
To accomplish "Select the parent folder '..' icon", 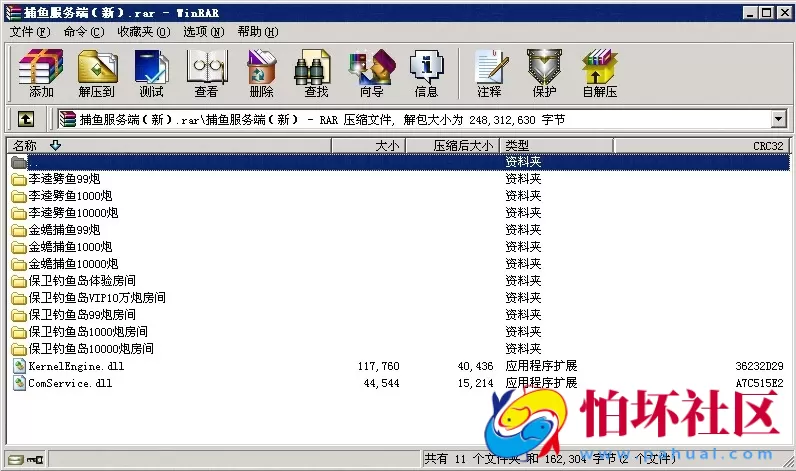I will [x=19, y=162].
